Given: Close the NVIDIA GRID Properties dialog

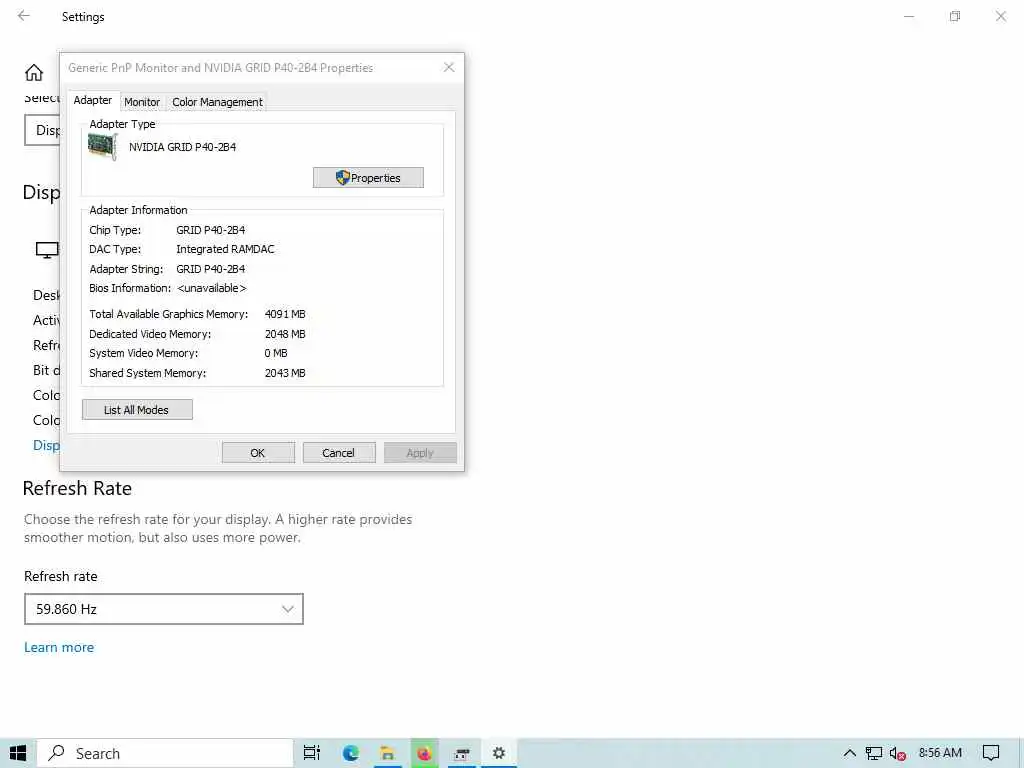Looking at the screenshot, I should coord(449,67).
